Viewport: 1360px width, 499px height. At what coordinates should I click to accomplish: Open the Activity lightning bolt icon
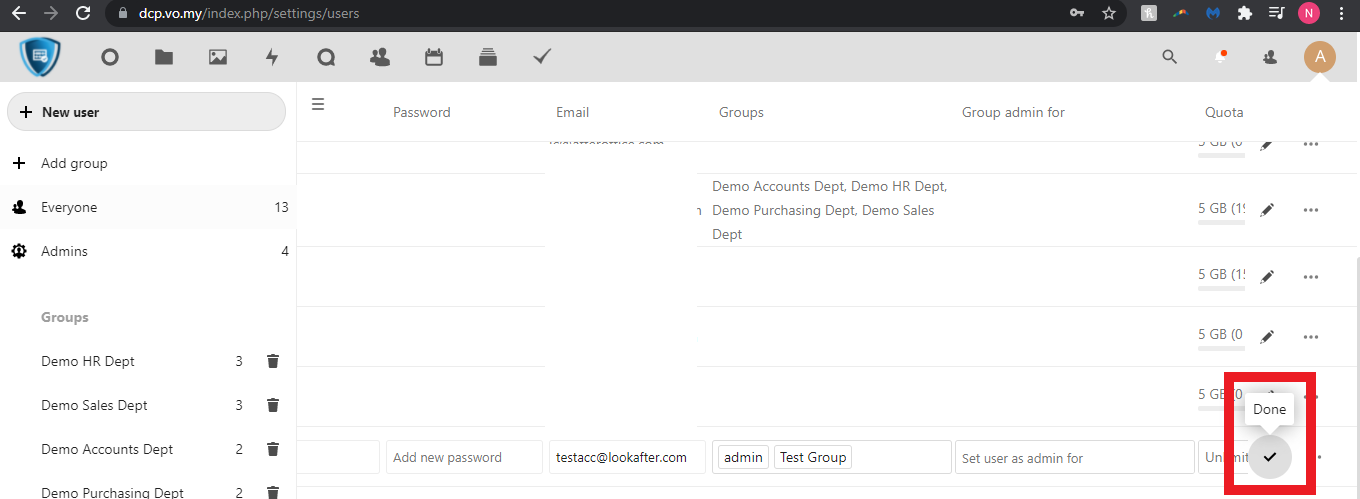tap(272, 57)
